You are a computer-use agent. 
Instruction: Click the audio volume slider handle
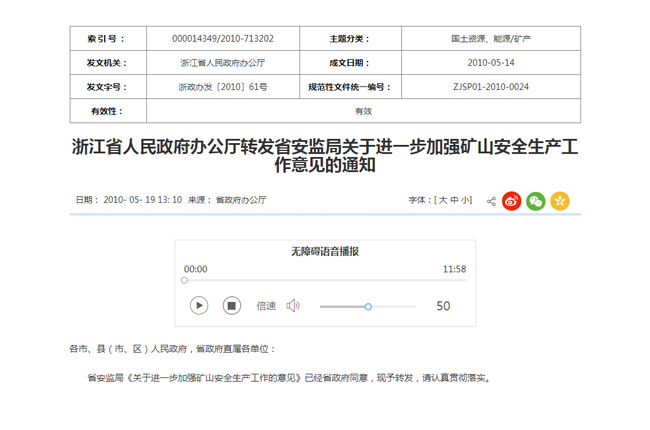368,306
